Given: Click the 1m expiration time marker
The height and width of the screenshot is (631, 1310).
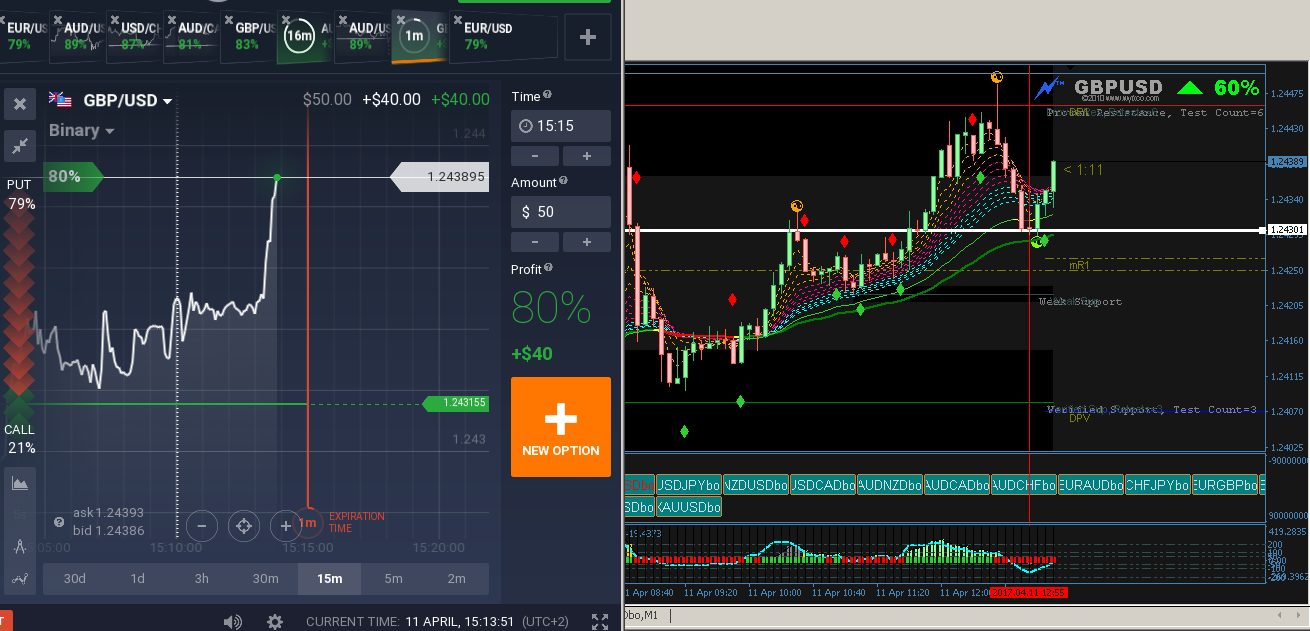Looking at the screenshot, I should pos(307,523).
